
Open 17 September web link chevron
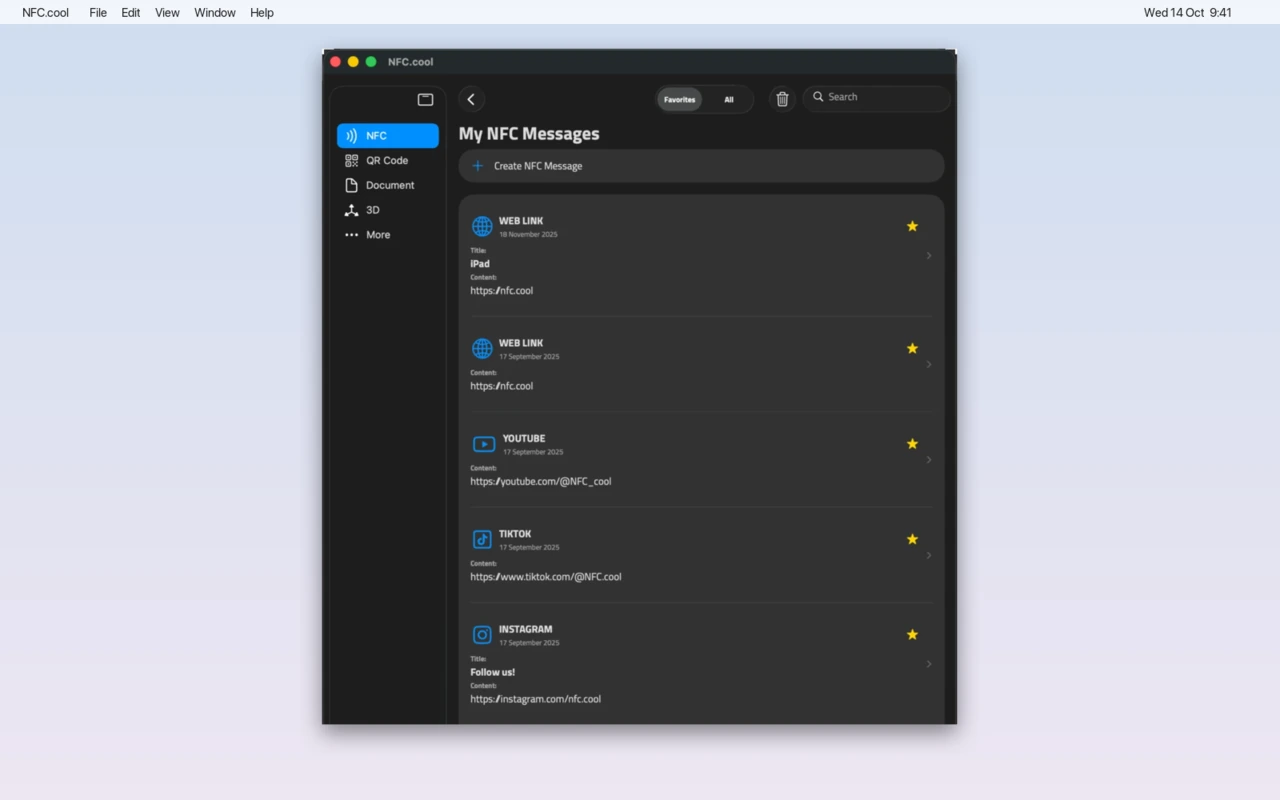[x=929, y=364]
